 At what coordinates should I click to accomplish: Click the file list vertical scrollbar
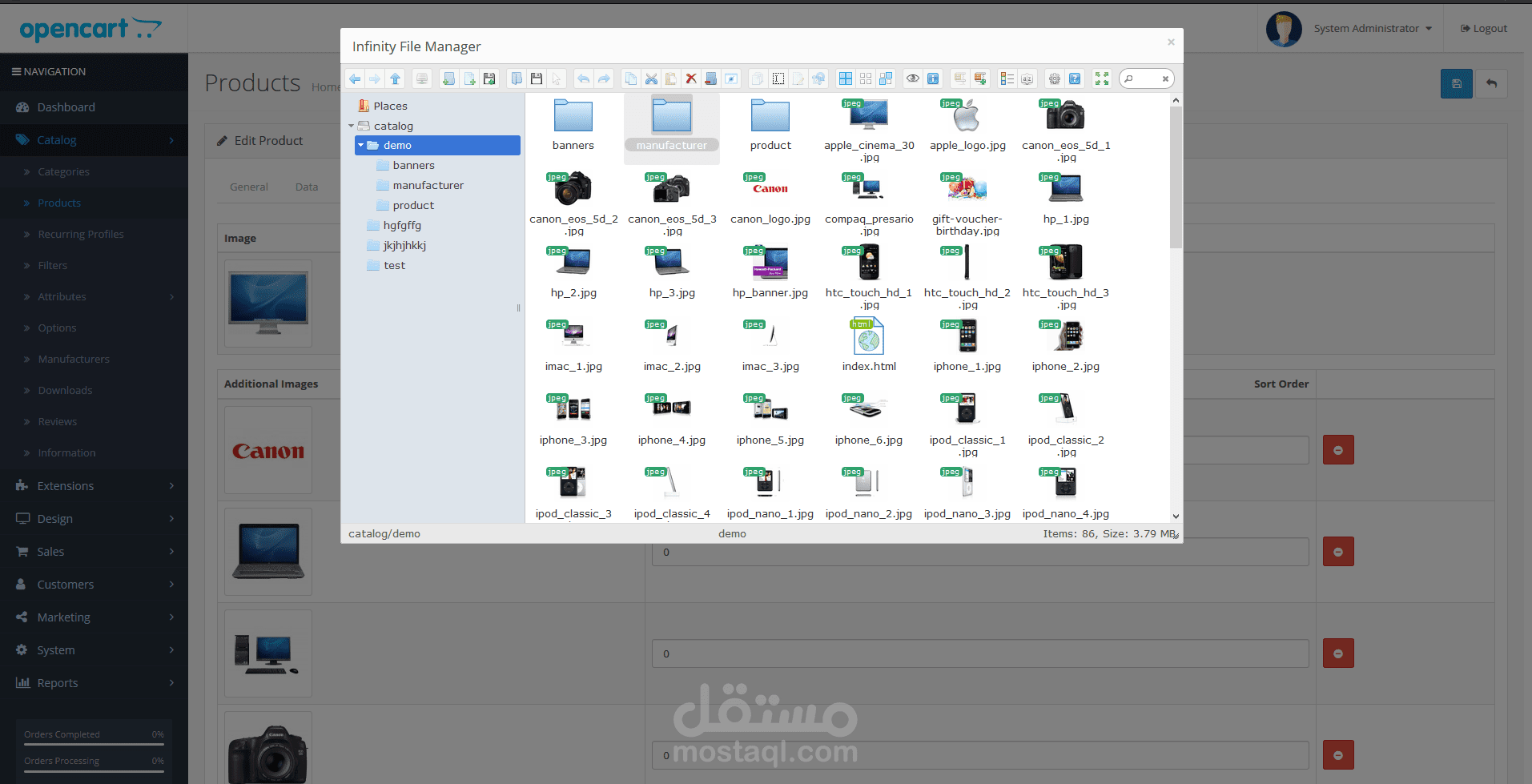tap(1176, 177)
